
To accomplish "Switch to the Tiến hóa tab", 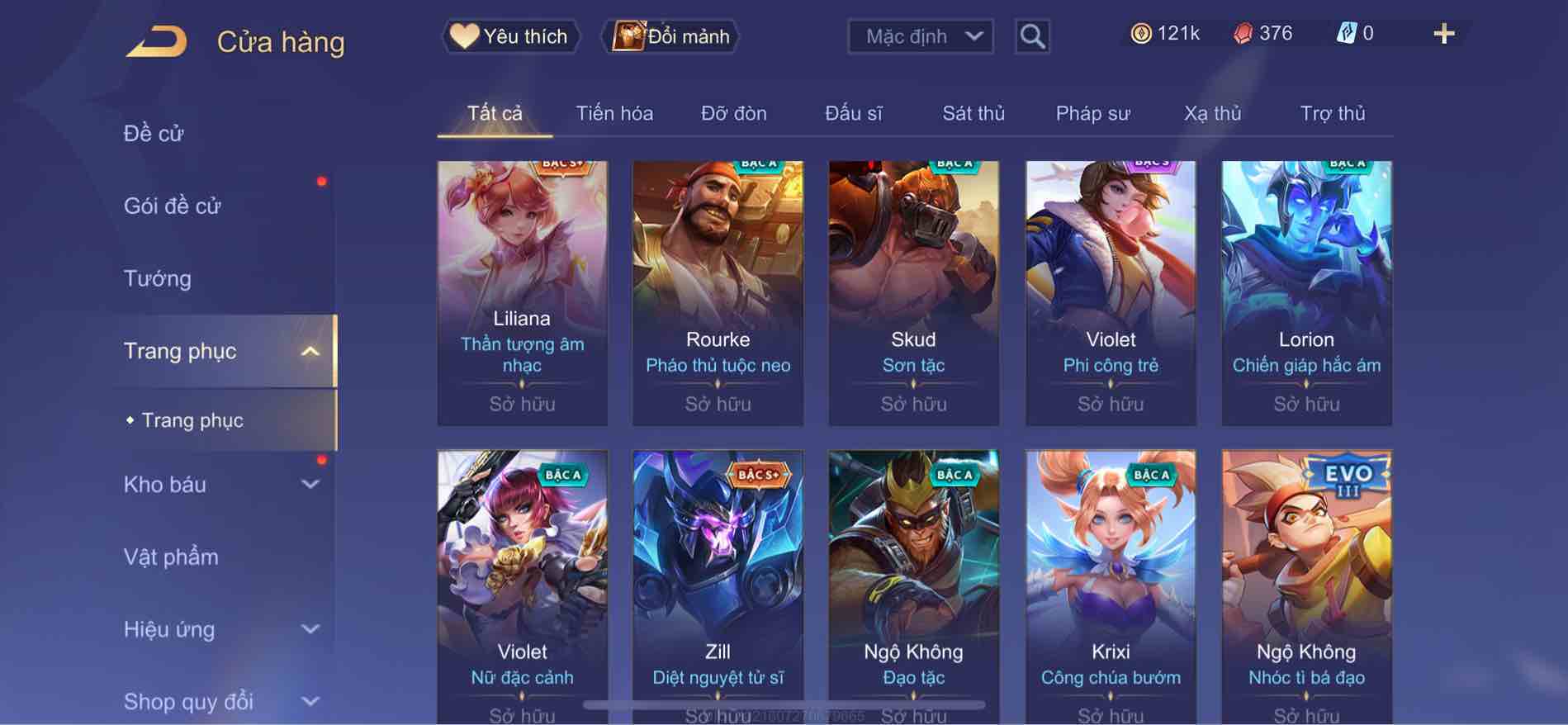I will [x=614, y=113].
